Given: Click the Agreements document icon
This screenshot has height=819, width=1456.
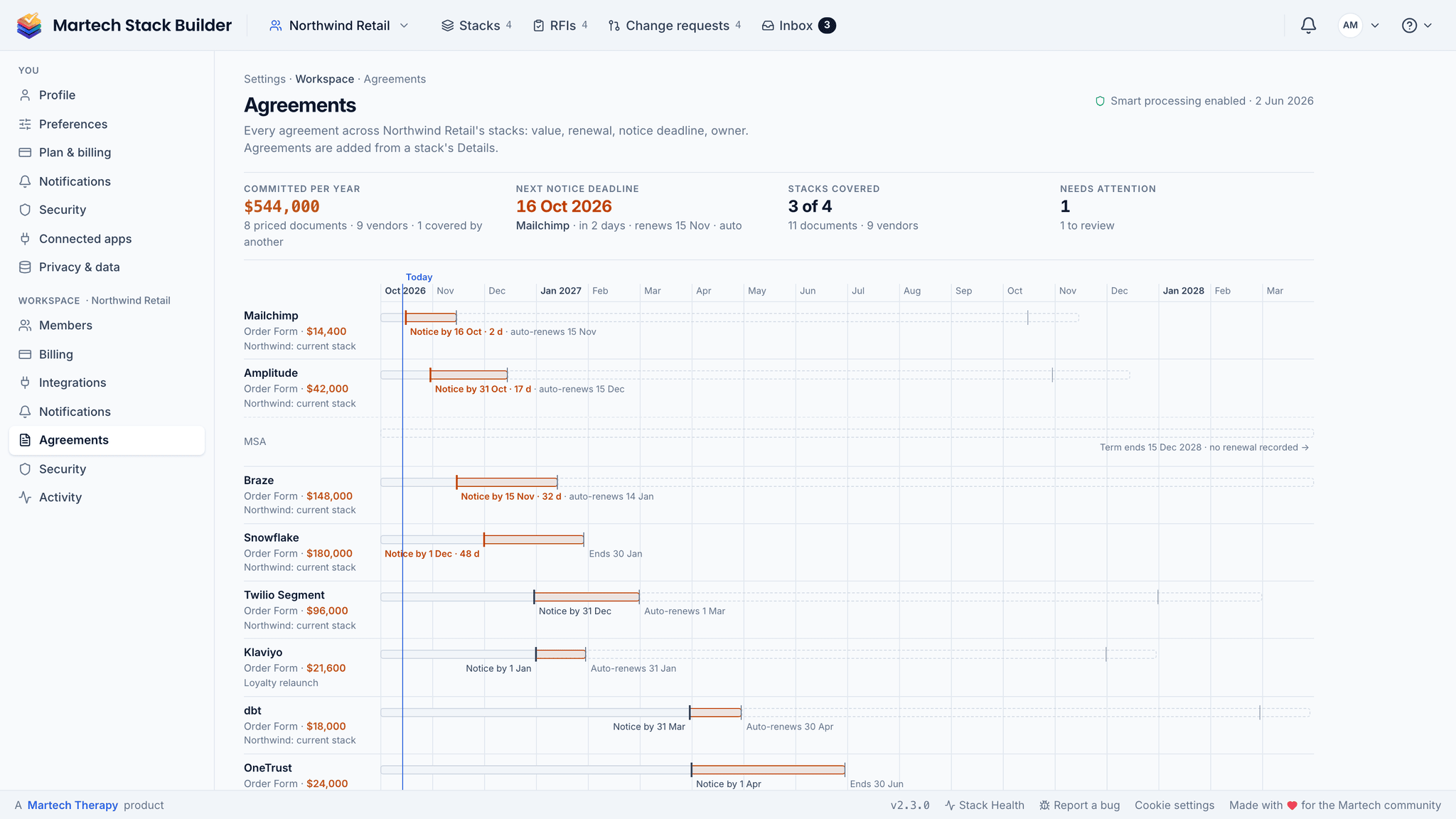Looking at the screenshot, I should pos(25,440).
